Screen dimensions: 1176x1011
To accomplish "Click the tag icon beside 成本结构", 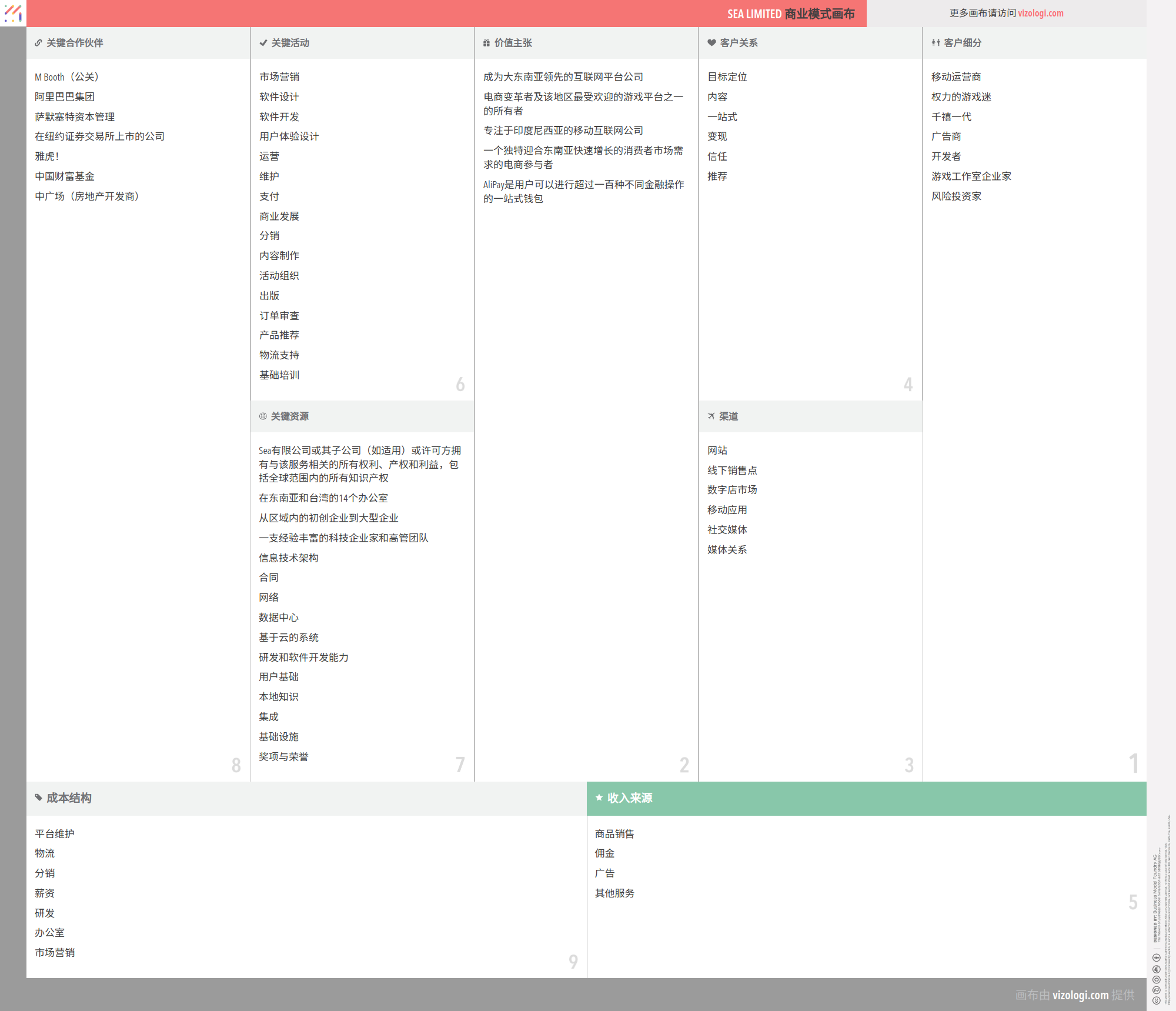I will point(38,798).
